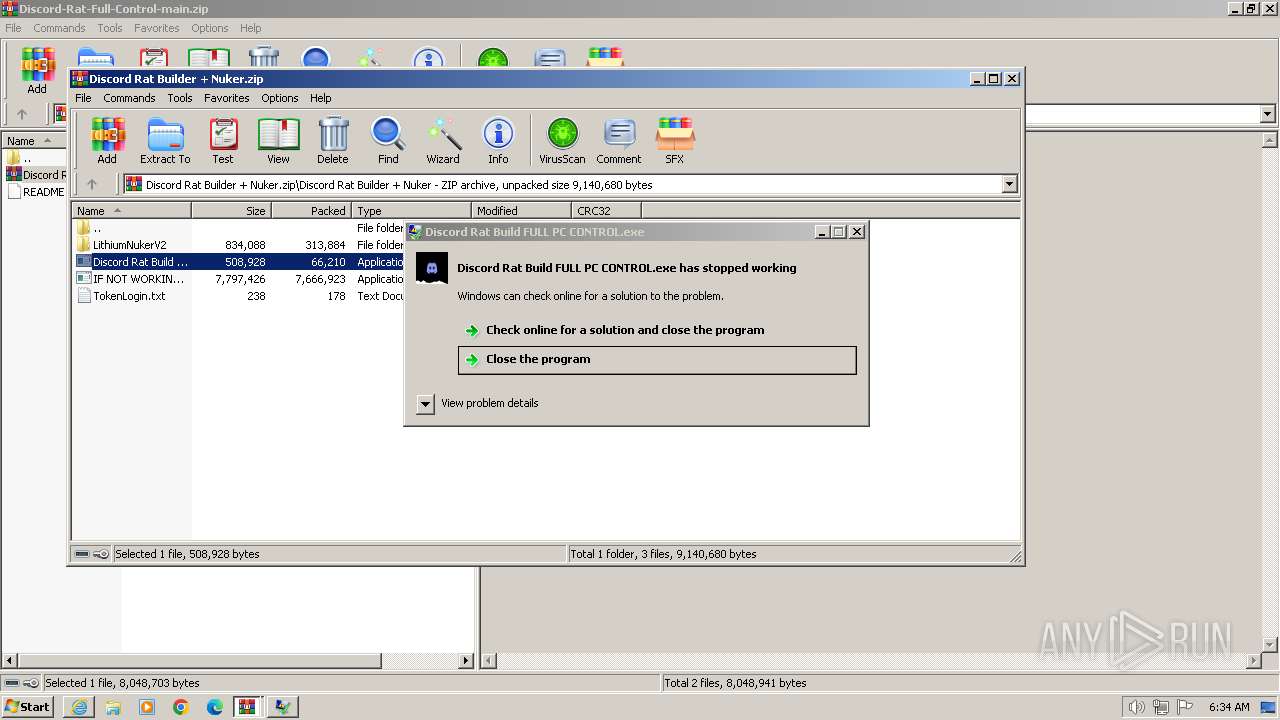Click the Action Center flag tray icon
Image resolution: width=1280 pixels, height=720 pixels.
tap(1184, 707)
